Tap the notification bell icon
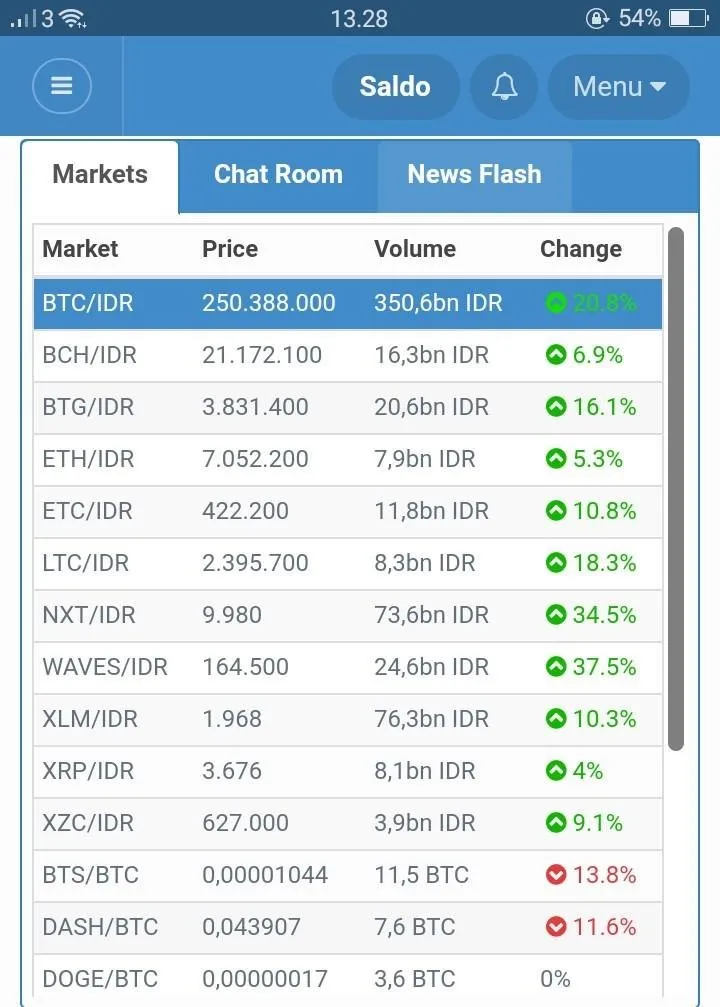This screenshot has width=720, height=1007. click(x=504, y=86)
